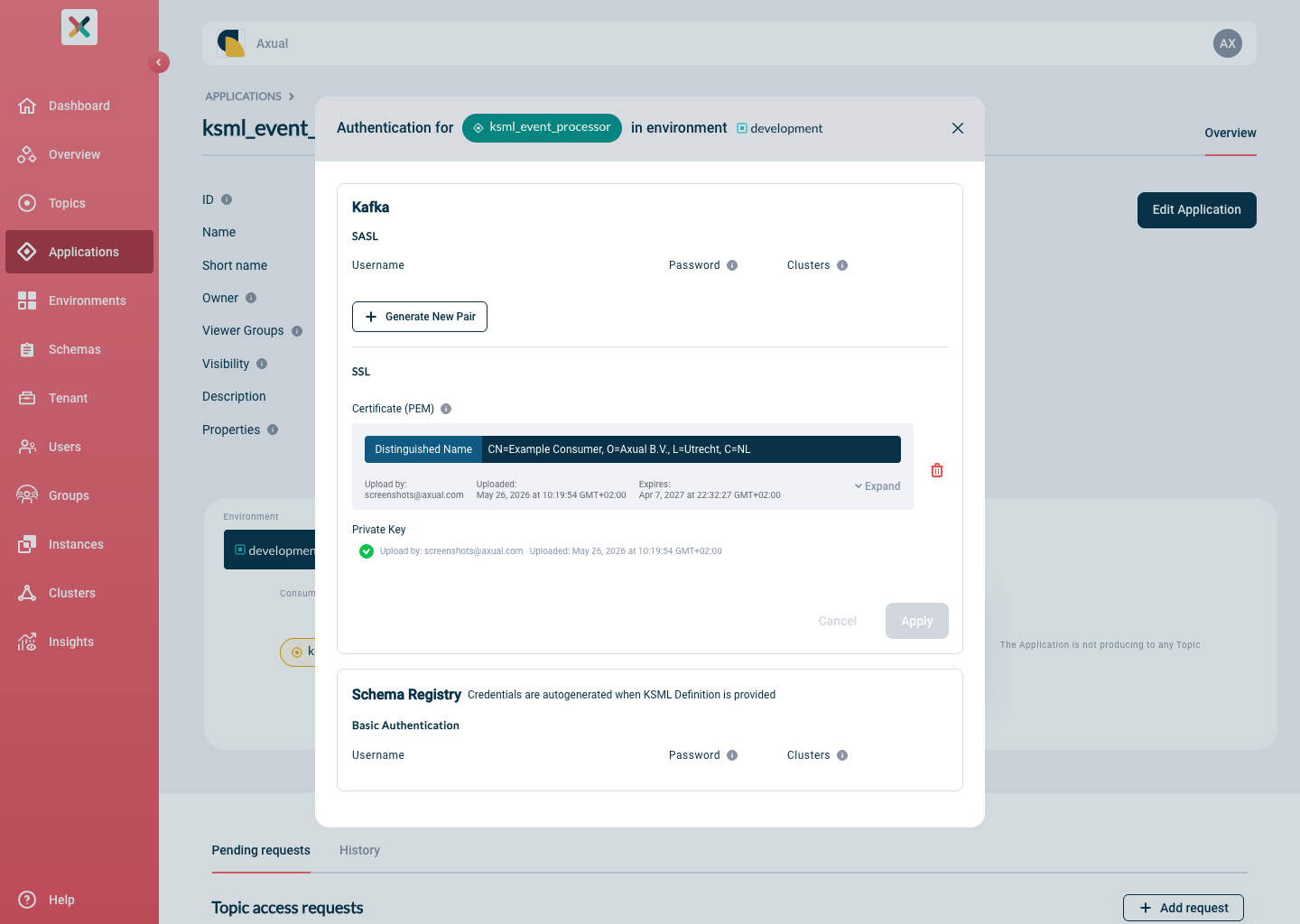This screenshot has width=1300, height=924.
Task: Select the development environment tile
Action: pos(270,550)
